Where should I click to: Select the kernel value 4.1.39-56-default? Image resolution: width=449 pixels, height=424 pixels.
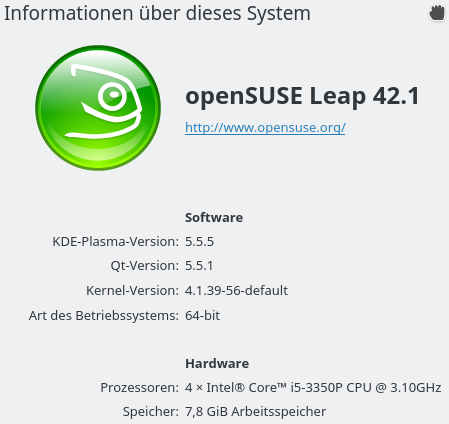click(236, 291)
